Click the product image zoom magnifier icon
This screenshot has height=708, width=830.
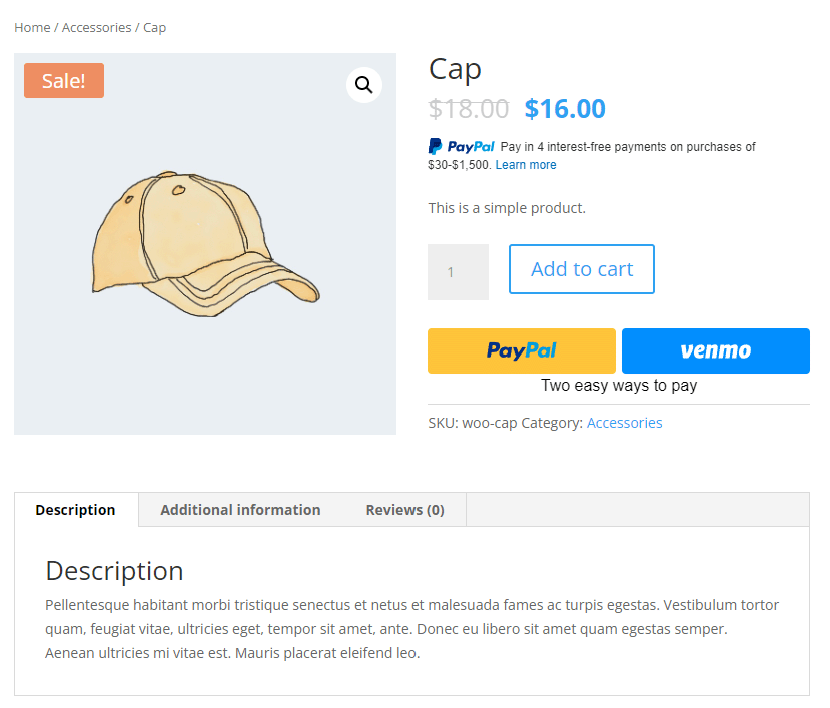tap(363, 85)
